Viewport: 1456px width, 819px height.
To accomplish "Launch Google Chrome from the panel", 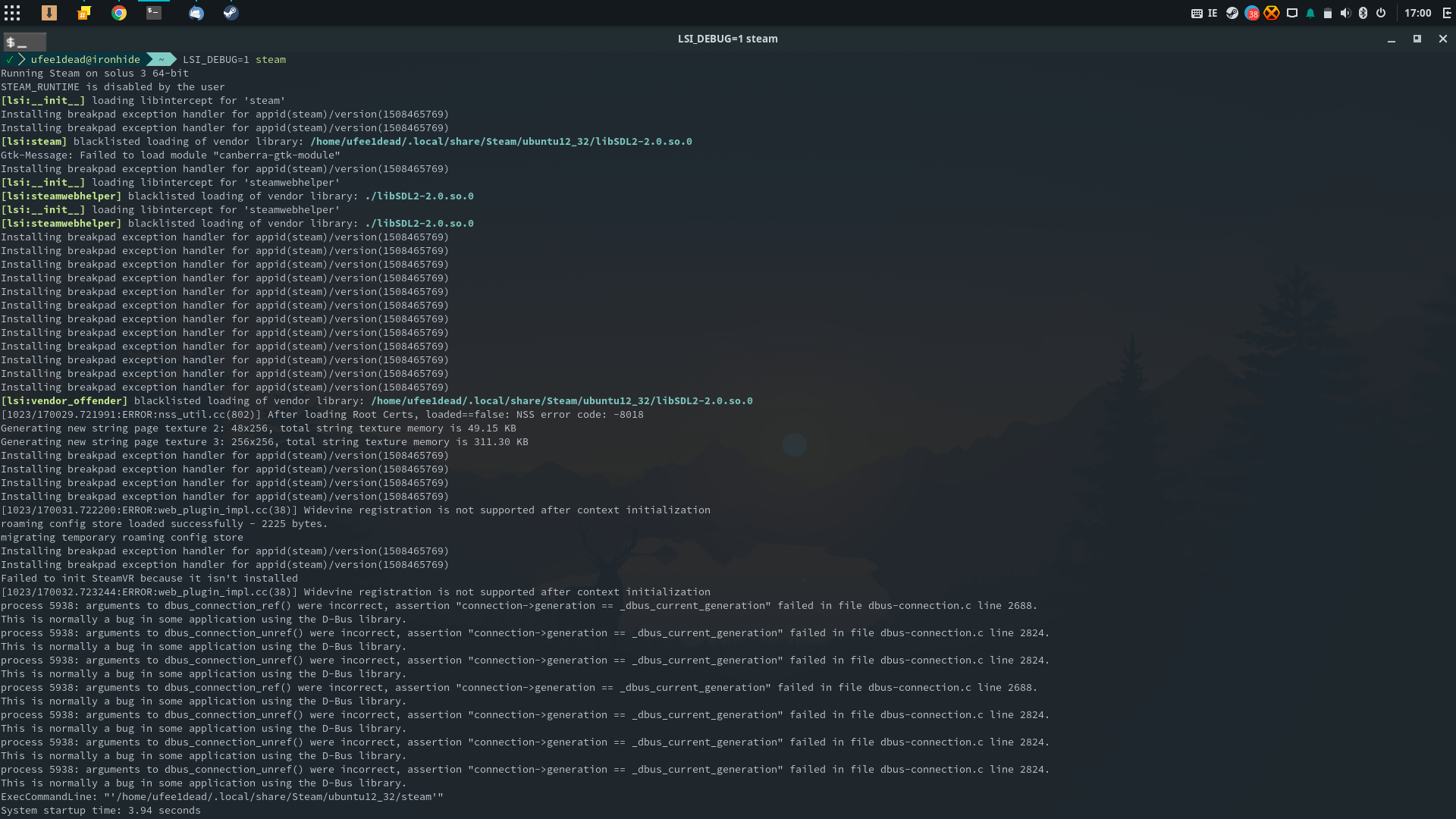I will pyautogui.click(x=119, y=13).
